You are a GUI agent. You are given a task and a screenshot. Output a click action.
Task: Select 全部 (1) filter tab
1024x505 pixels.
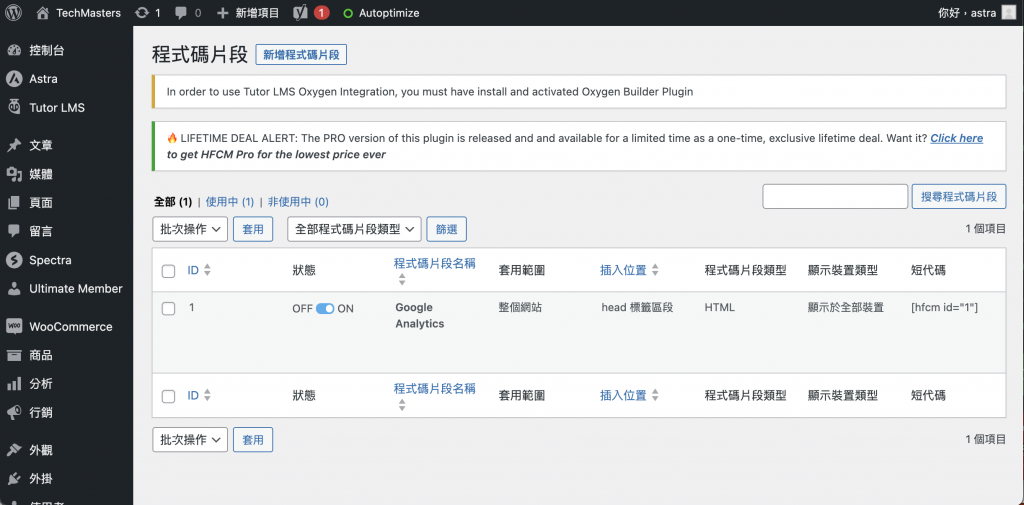(172, 202)
